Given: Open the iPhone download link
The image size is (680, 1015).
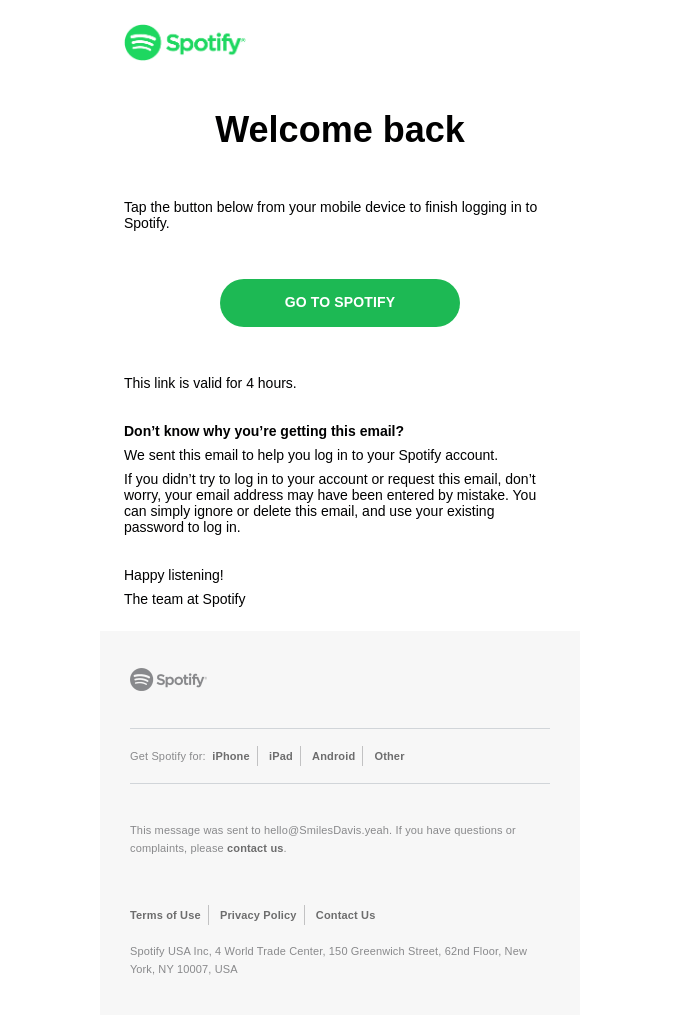Looking at the screenshot, I should (x=231, y=756).
